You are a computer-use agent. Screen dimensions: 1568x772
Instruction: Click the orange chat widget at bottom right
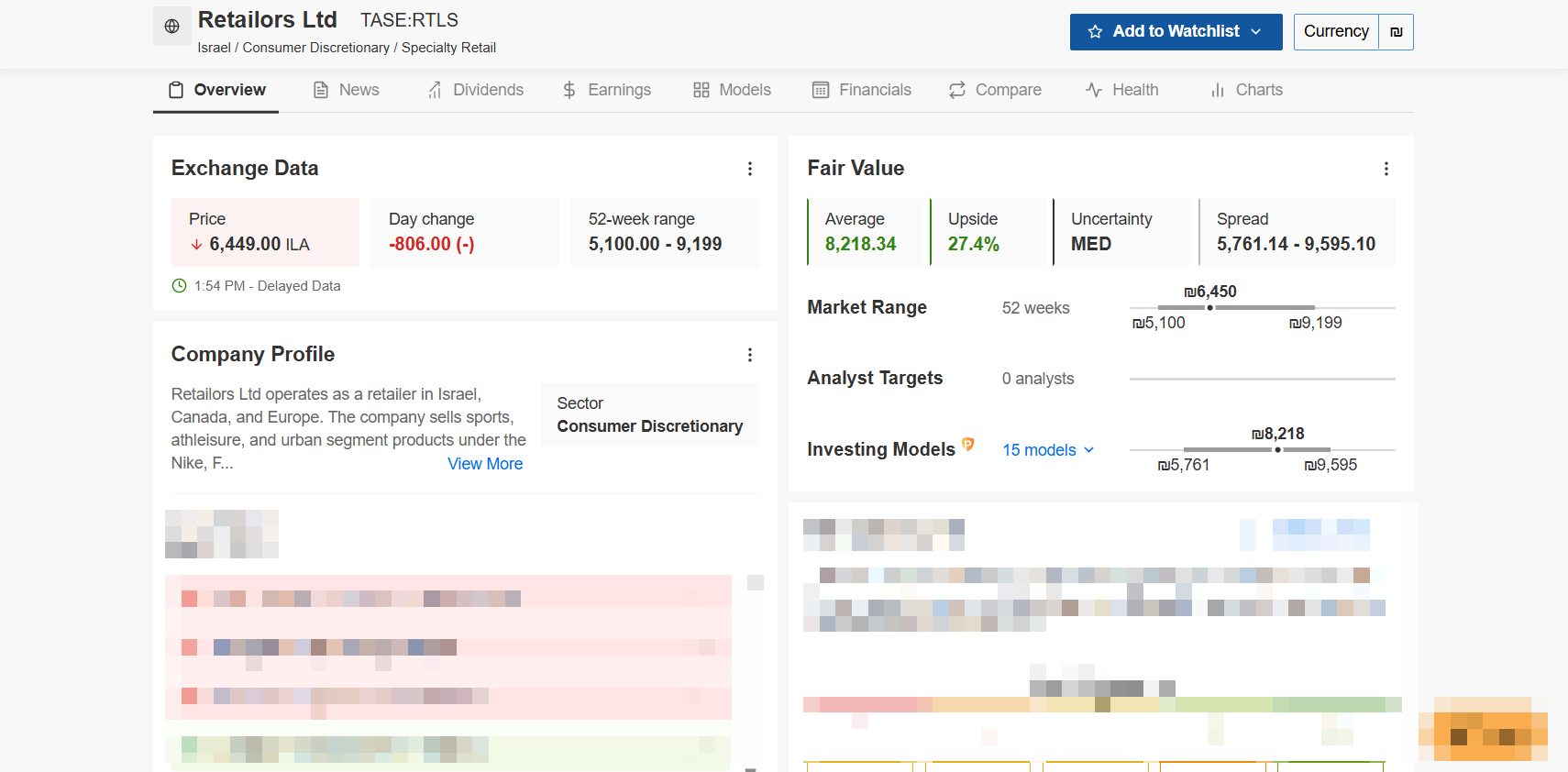click(1484, 729)
